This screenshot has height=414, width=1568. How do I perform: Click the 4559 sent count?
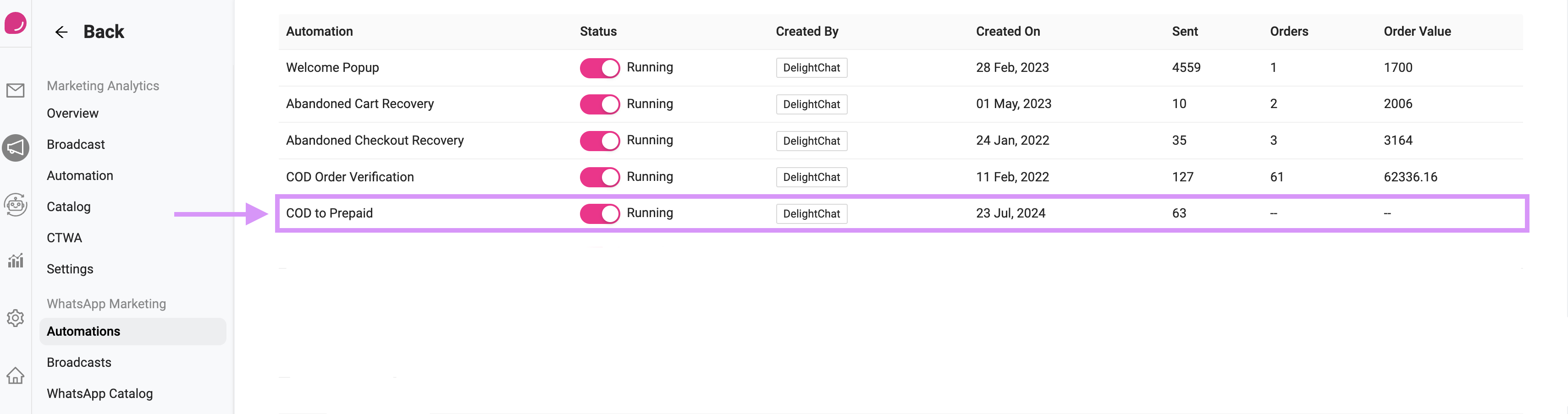point(1187,67)
